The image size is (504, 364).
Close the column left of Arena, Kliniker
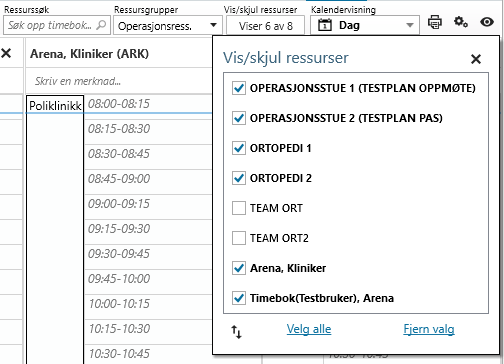point(6,53)
